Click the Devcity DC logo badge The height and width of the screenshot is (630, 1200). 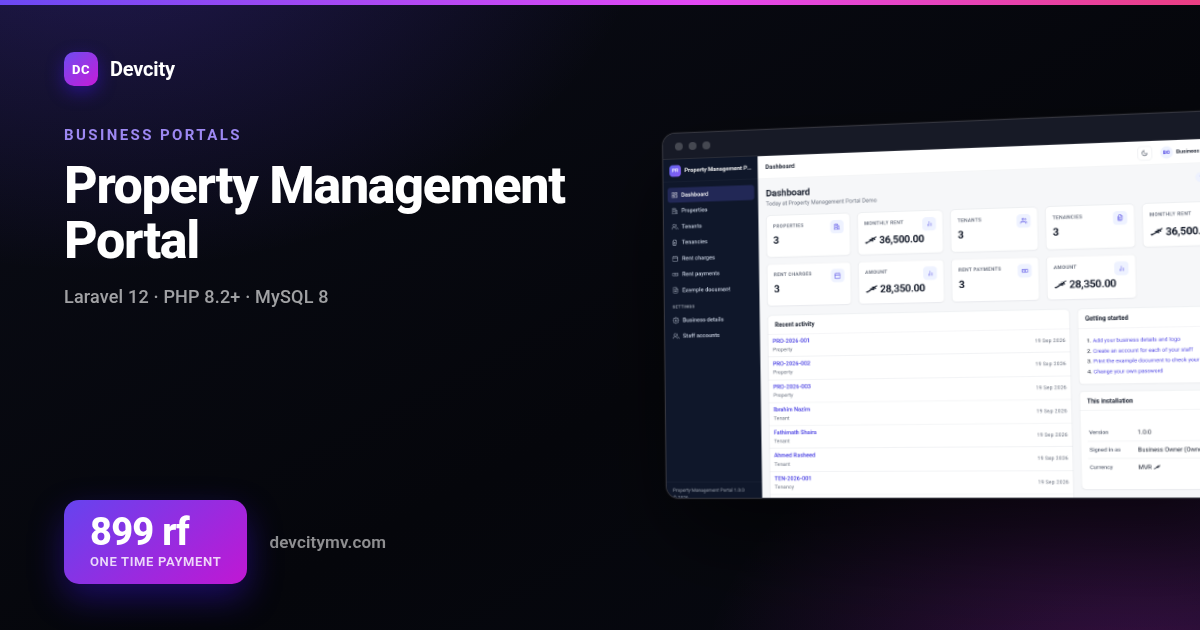click(81, 69)
